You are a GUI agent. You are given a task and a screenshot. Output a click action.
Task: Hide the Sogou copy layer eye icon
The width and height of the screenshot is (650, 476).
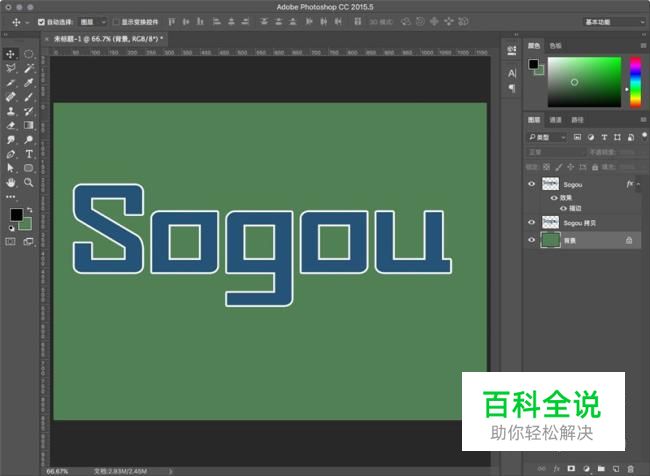531,223
